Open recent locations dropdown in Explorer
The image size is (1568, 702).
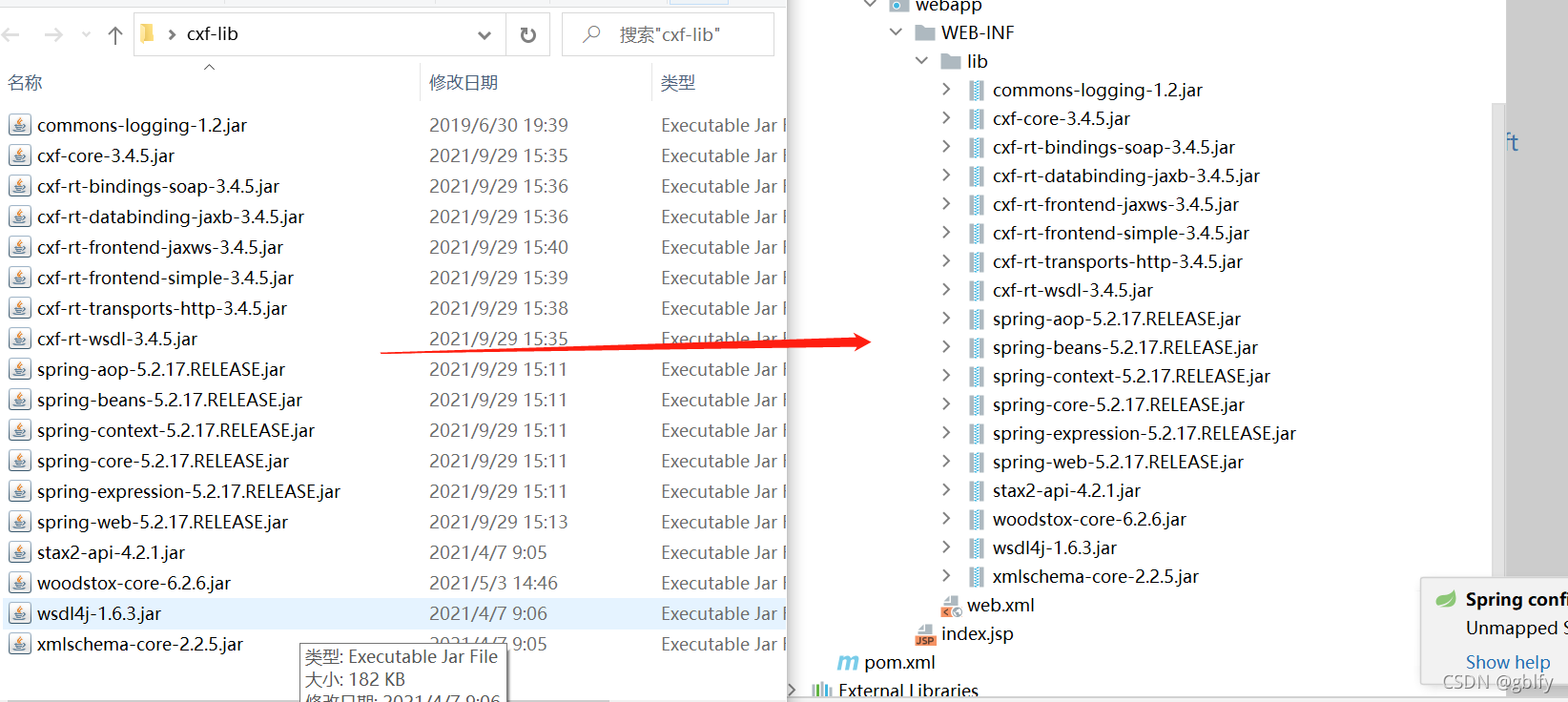[87, 34]
